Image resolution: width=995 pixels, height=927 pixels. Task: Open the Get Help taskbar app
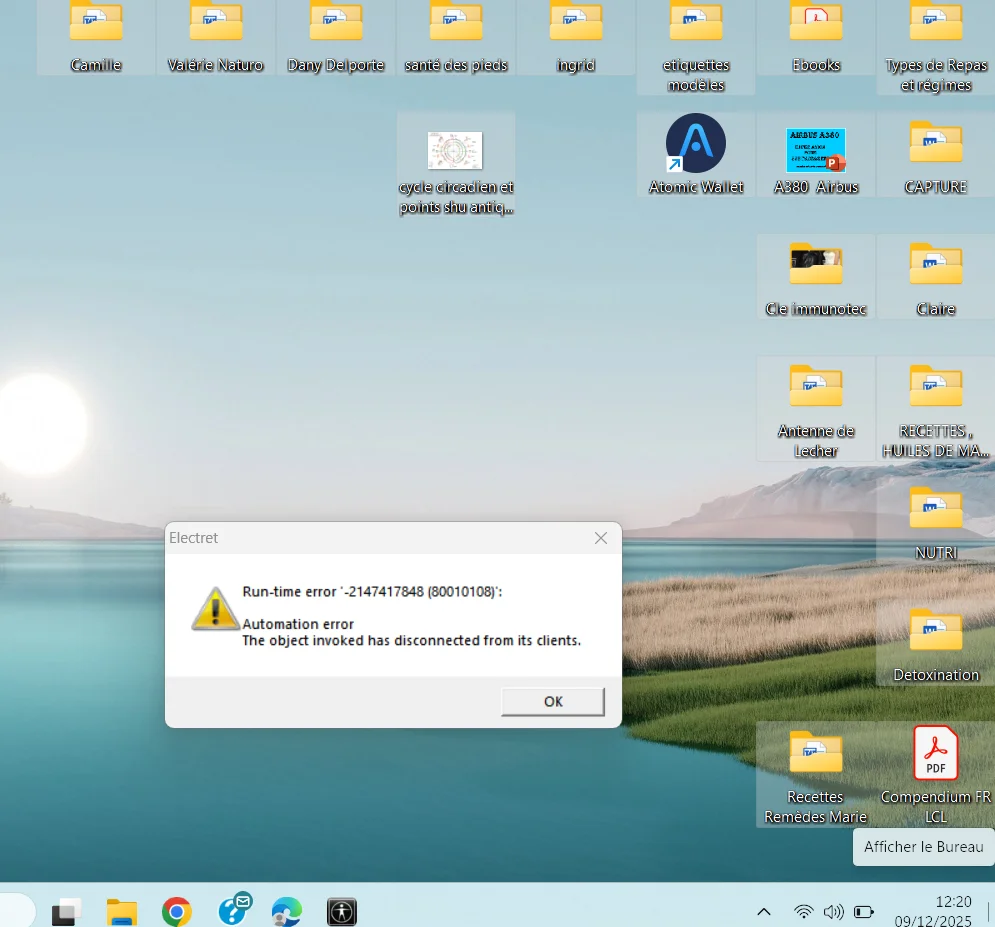(x=233, y=911)
